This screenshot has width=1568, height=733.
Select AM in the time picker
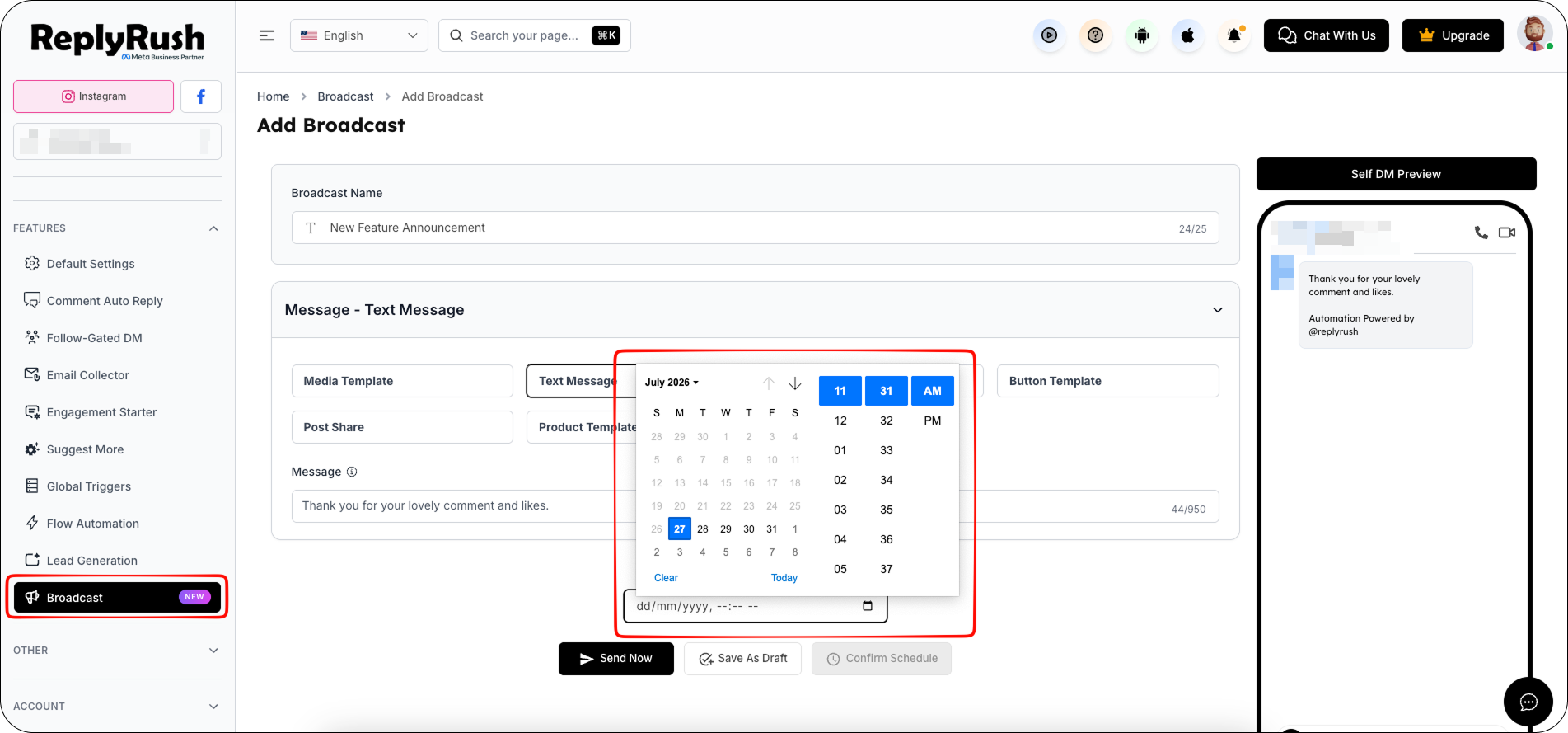tap(933, 391)
